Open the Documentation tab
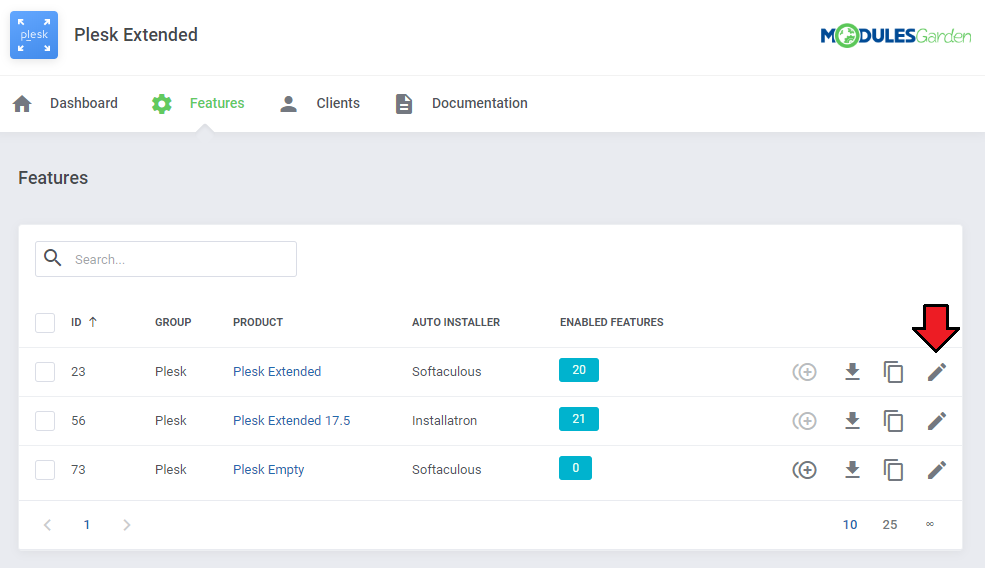Viewport: 985px width, 568px height. (x=479, y=103)
